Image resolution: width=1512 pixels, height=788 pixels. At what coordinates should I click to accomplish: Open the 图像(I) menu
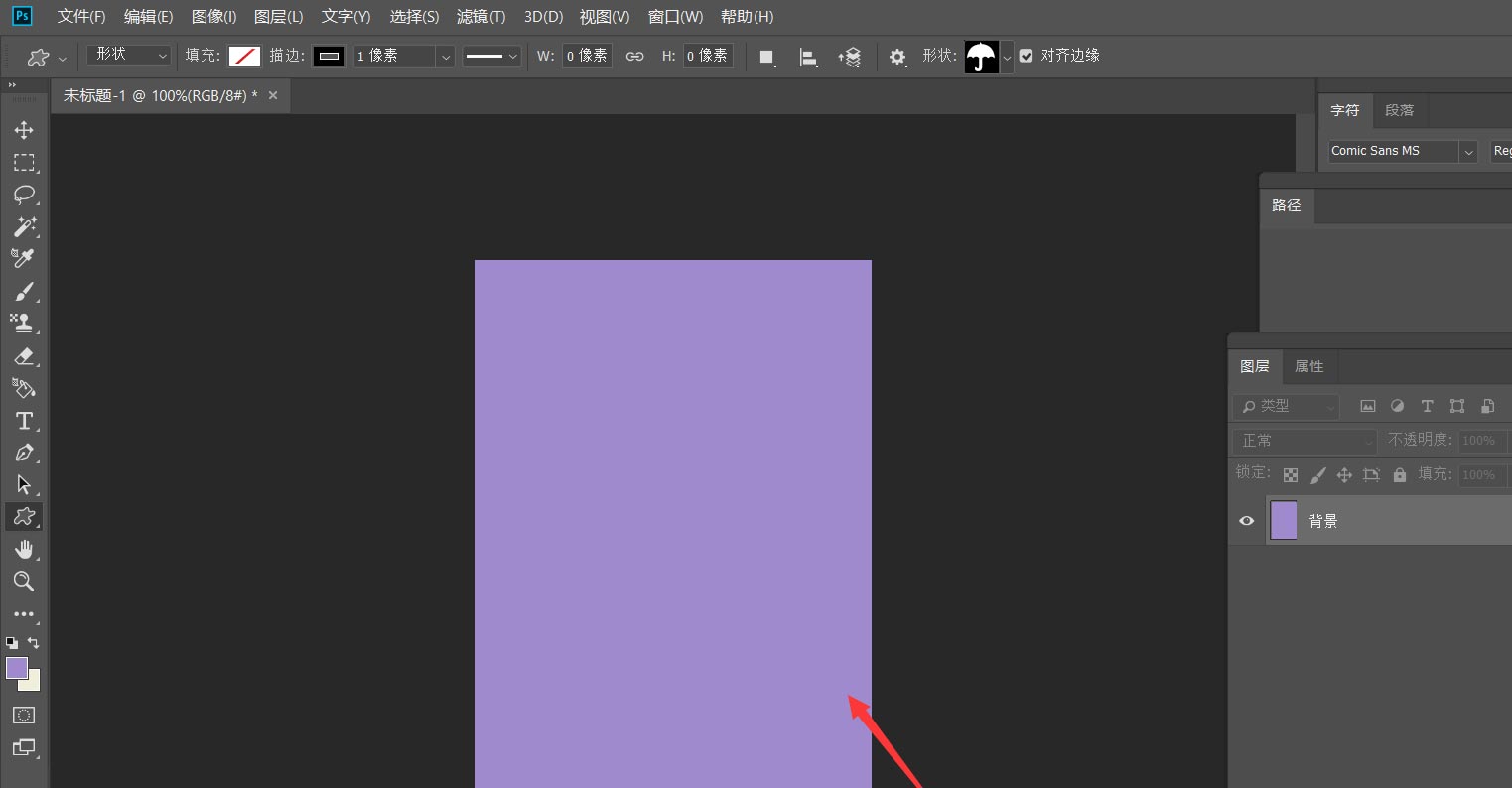[213, 17]
